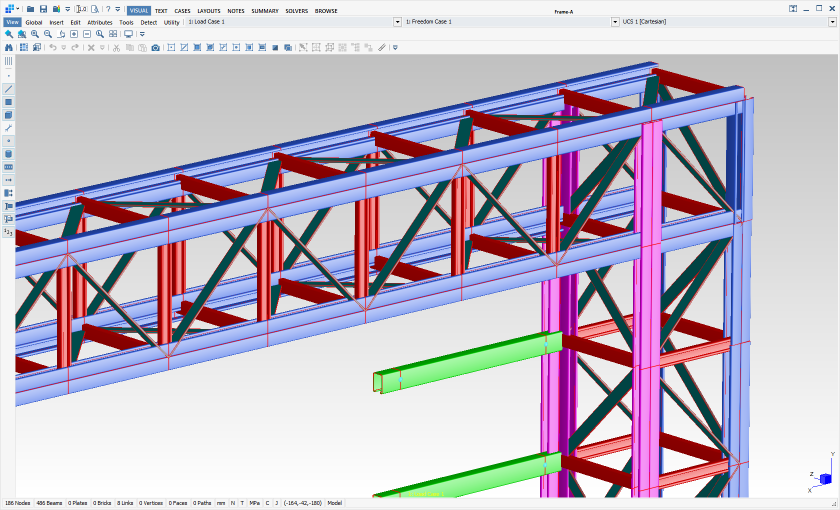
Task: Click the camera snapshot icon
Action: click(x=155, y=47)
